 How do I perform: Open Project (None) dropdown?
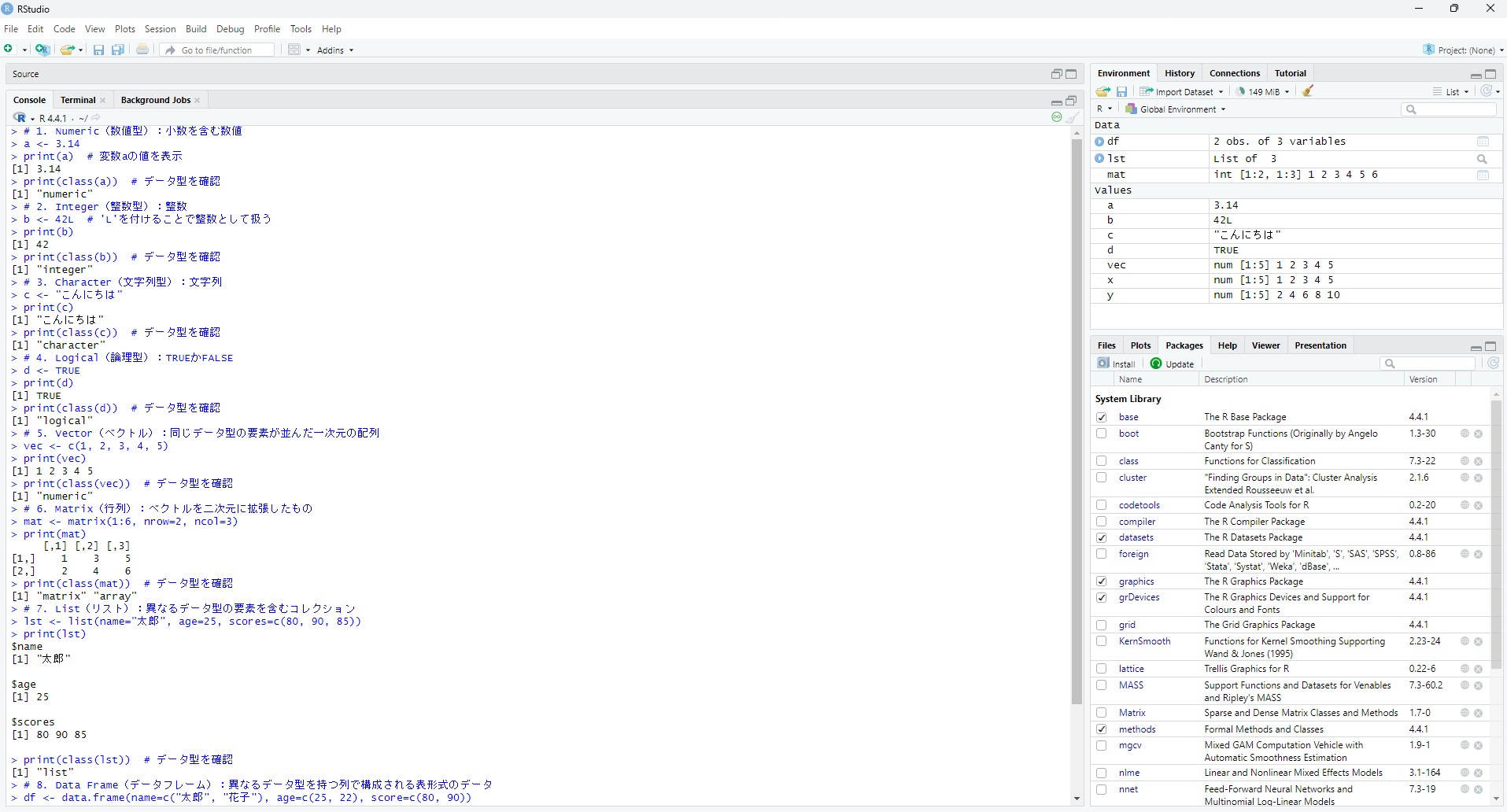pyautogui.click(x=1464, y=50)
